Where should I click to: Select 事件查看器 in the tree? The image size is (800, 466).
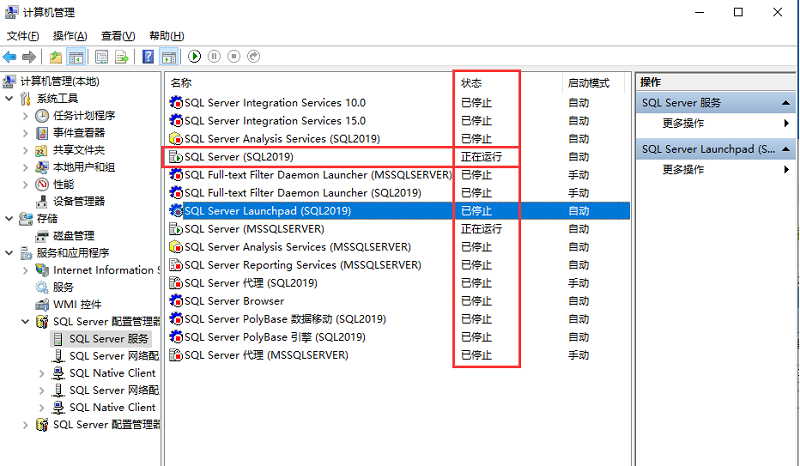pyautogui.click(x=79, y=133)
